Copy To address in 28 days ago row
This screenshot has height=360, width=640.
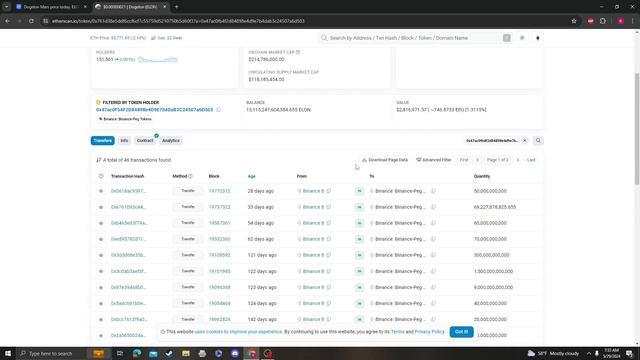[x=433, y=191]
